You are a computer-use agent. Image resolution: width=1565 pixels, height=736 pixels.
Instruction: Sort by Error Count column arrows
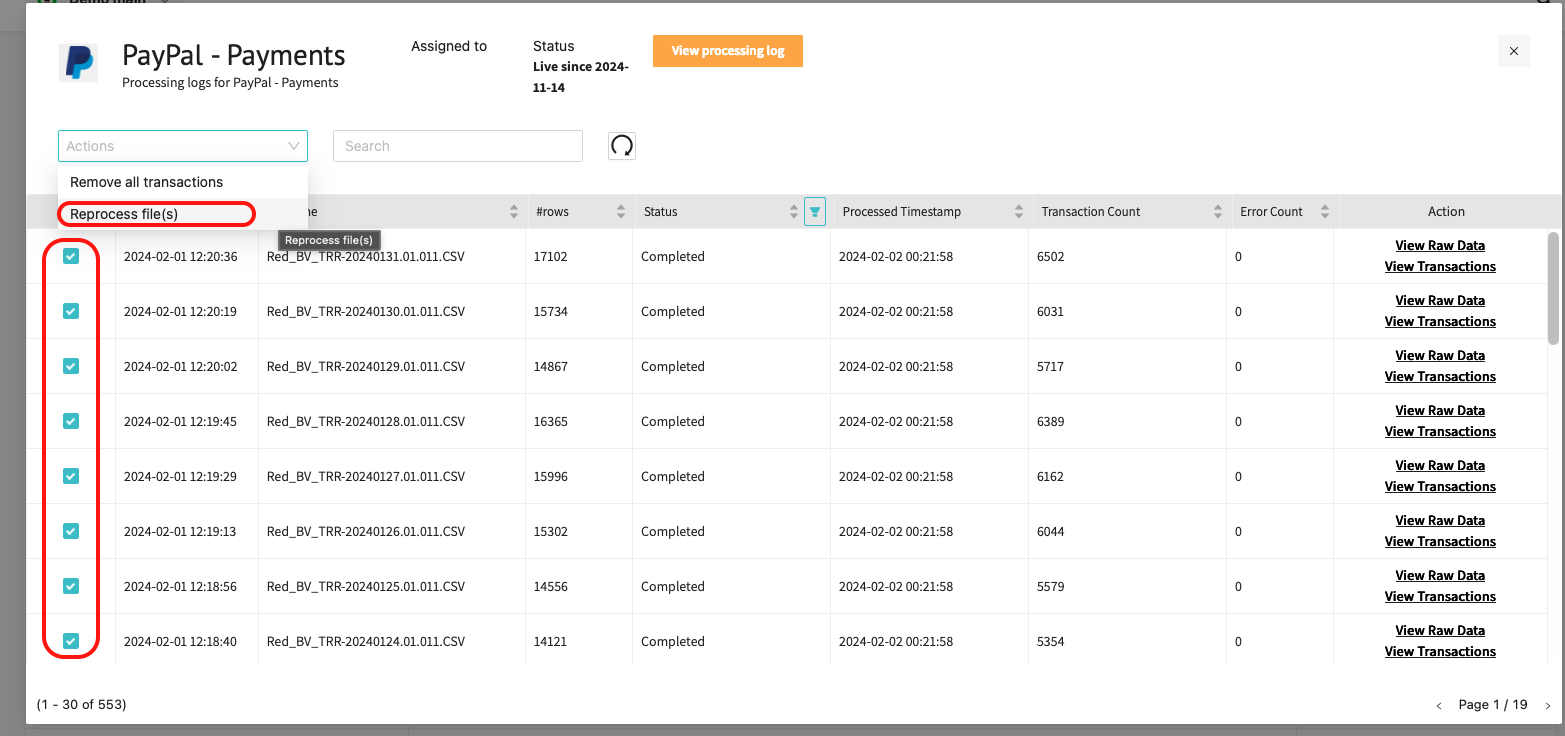pyautogui.click(x=1324, y=212)
